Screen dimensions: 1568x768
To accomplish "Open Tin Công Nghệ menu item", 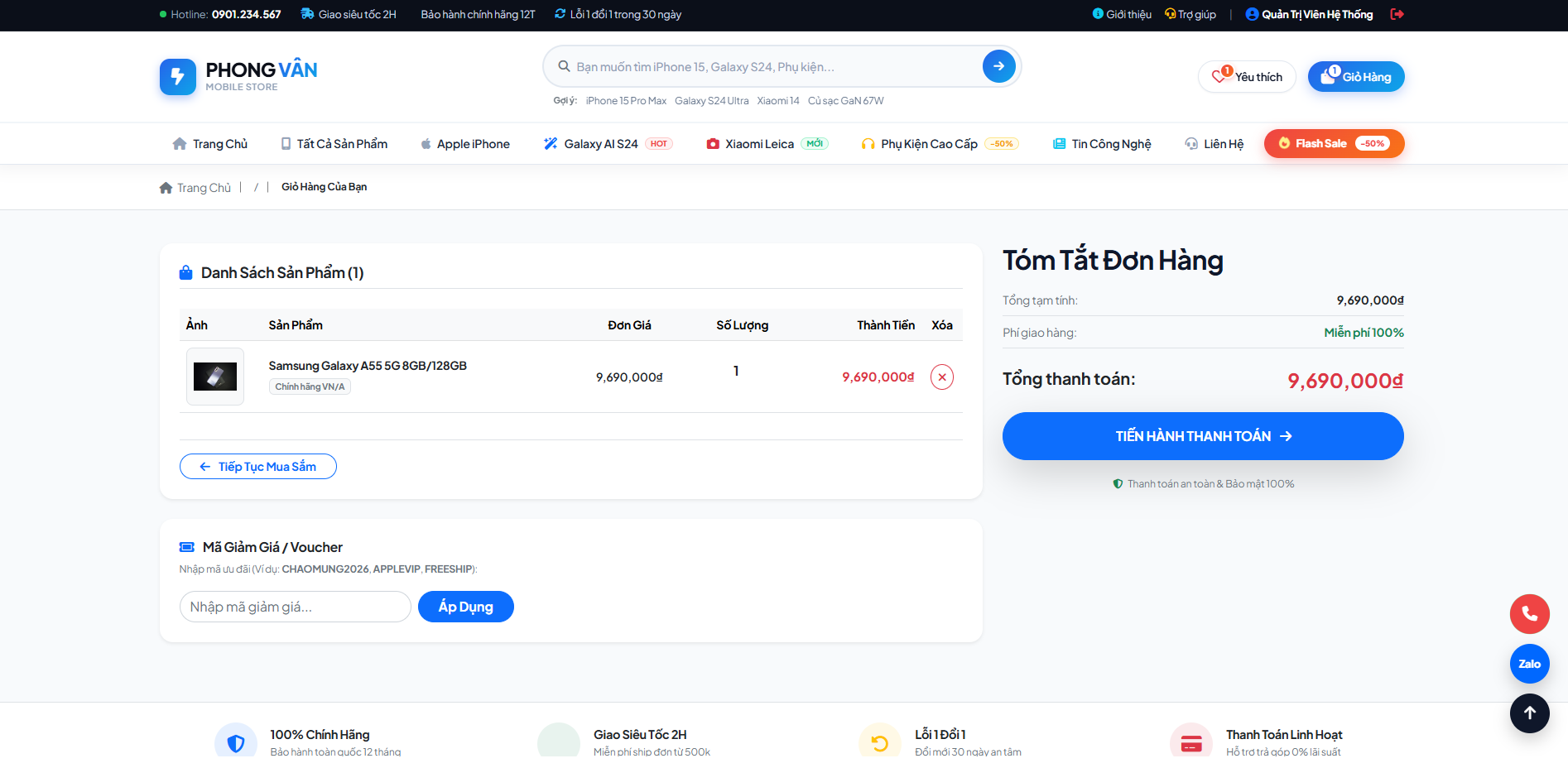I will coord(1102,144).
